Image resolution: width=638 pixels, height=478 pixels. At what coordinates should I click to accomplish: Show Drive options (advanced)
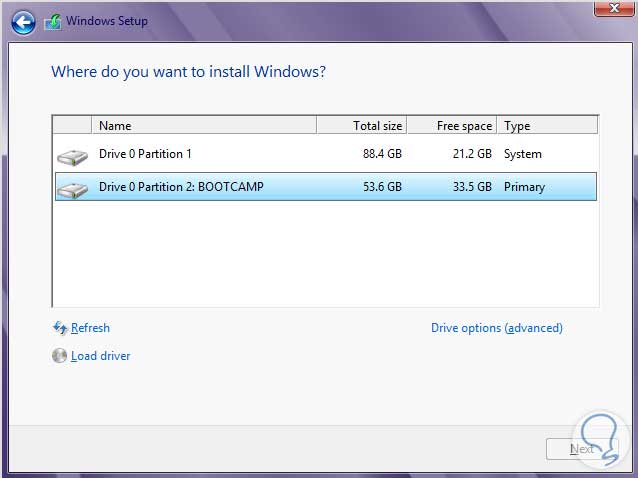coord(497,328)
